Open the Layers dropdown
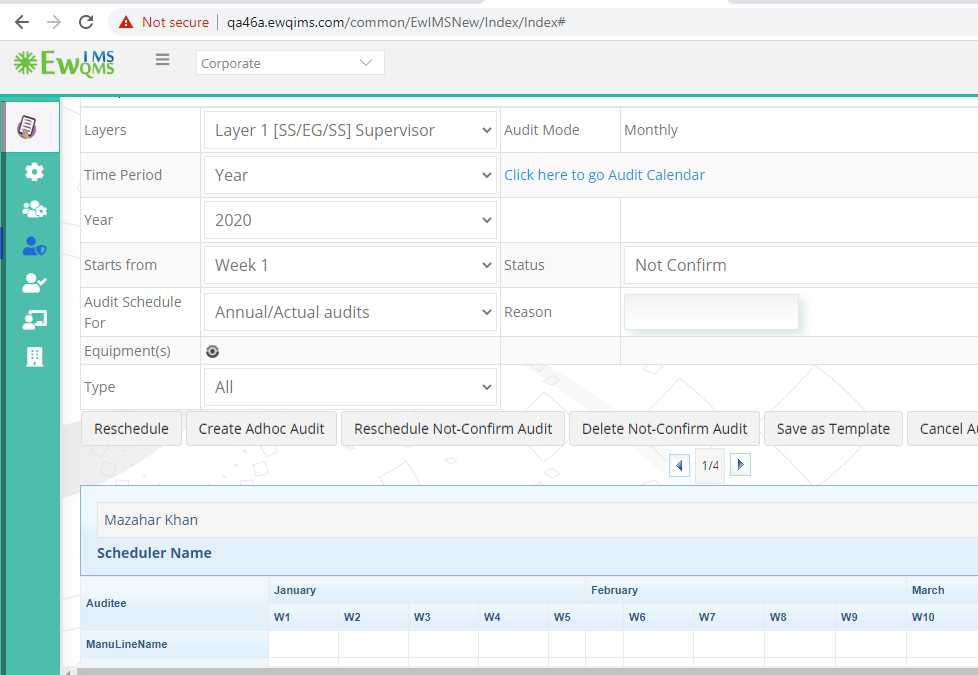The width and height of the screenshot is (978, 675). pos(351,130)
